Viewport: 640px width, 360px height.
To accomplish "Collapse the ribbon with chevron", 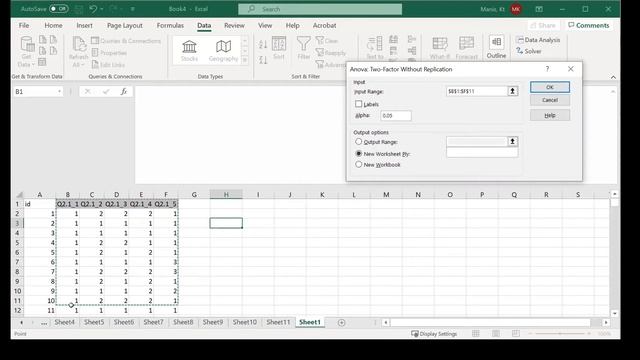I will (613, 77).
